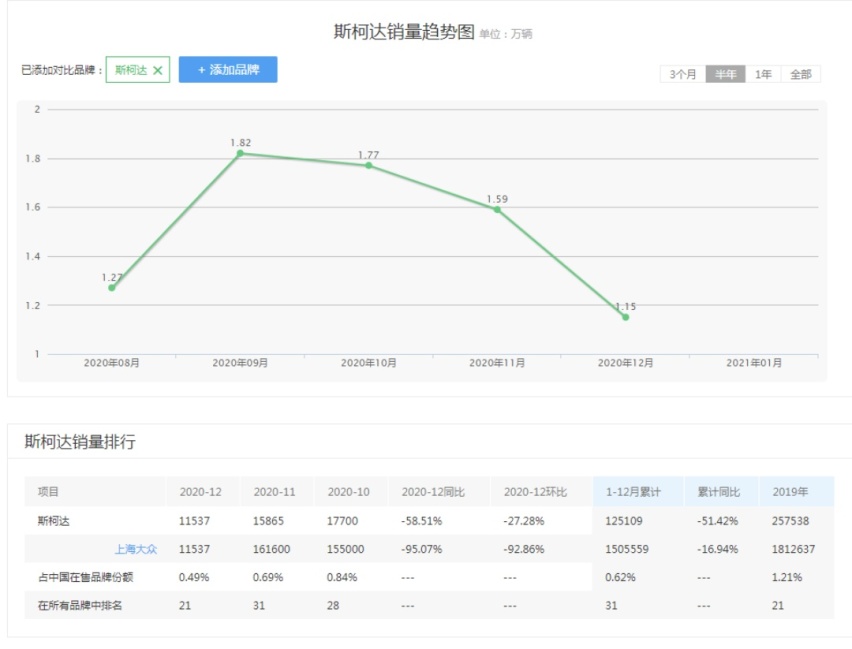Click the 1.82 data point for 2020年09月
852x649 pixels.
[240, 153]
